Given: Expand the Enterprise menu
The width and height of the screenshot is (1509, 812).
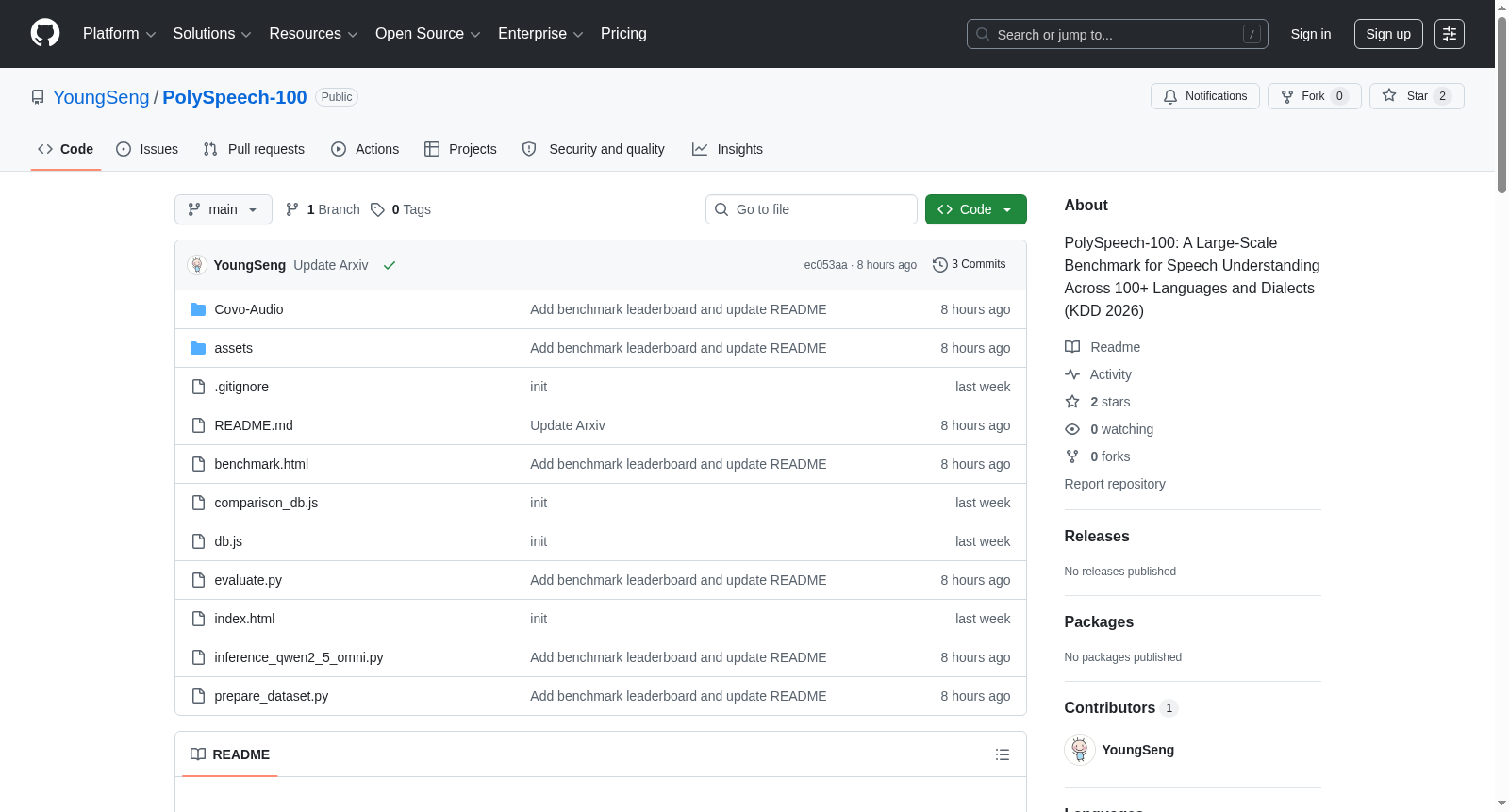Looking at the screenshot, I should [540, 34].
